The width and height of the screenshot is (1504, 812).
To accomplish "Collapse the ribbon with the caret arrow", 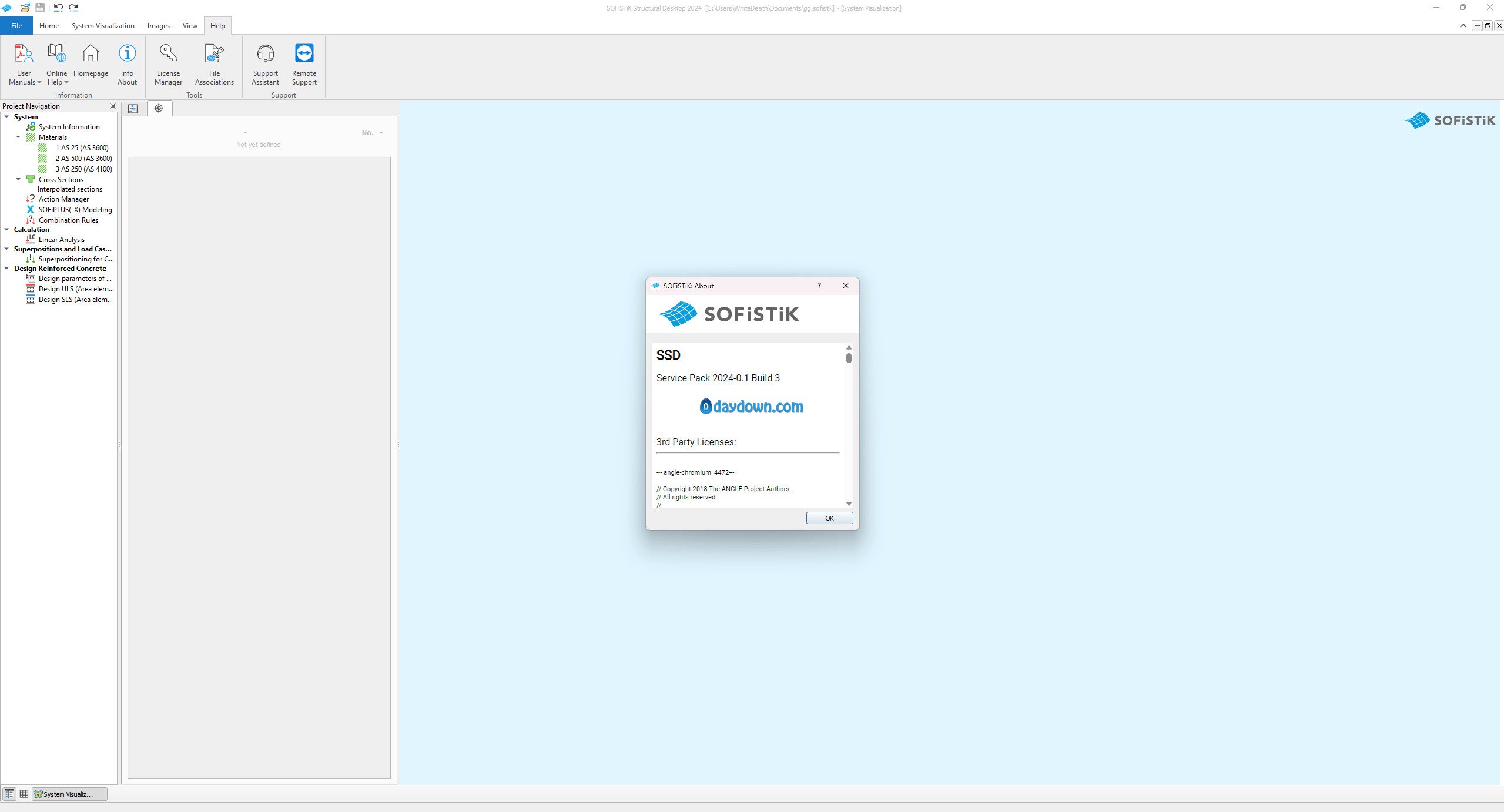I will 1463,26.
